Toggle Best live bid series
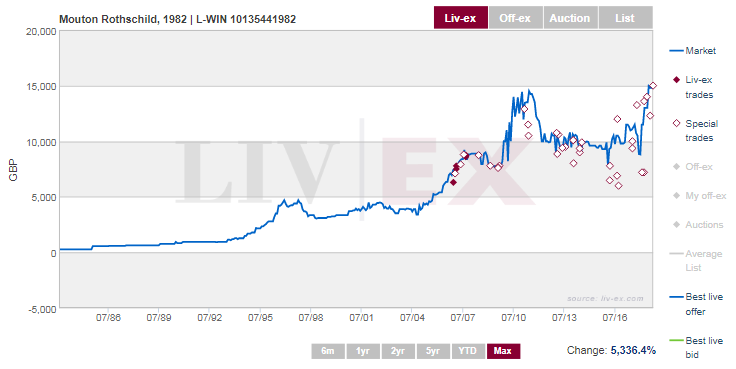The image size is (736, 369). point(704,347)
